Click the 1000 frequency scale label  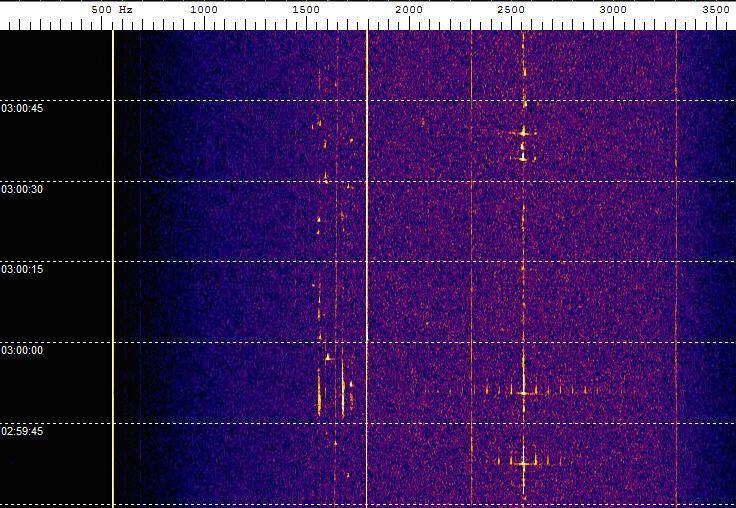204,10
